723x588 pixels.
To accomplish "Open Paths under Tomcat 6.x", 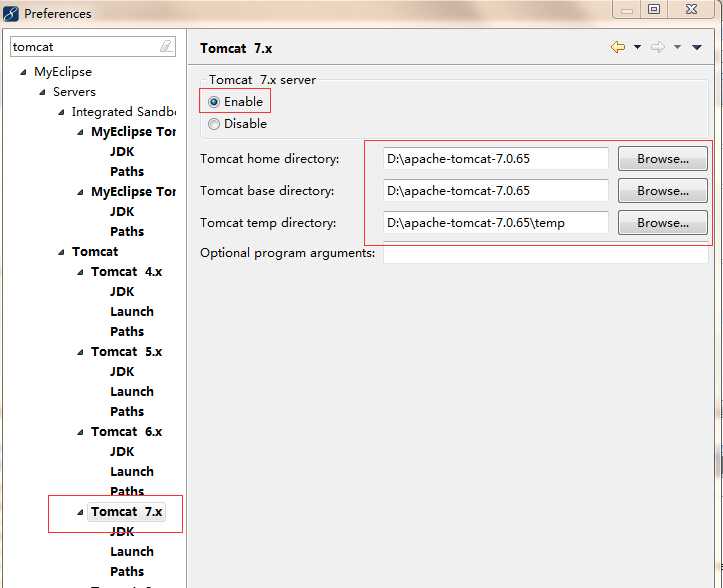I will click(x=127, y=492).
